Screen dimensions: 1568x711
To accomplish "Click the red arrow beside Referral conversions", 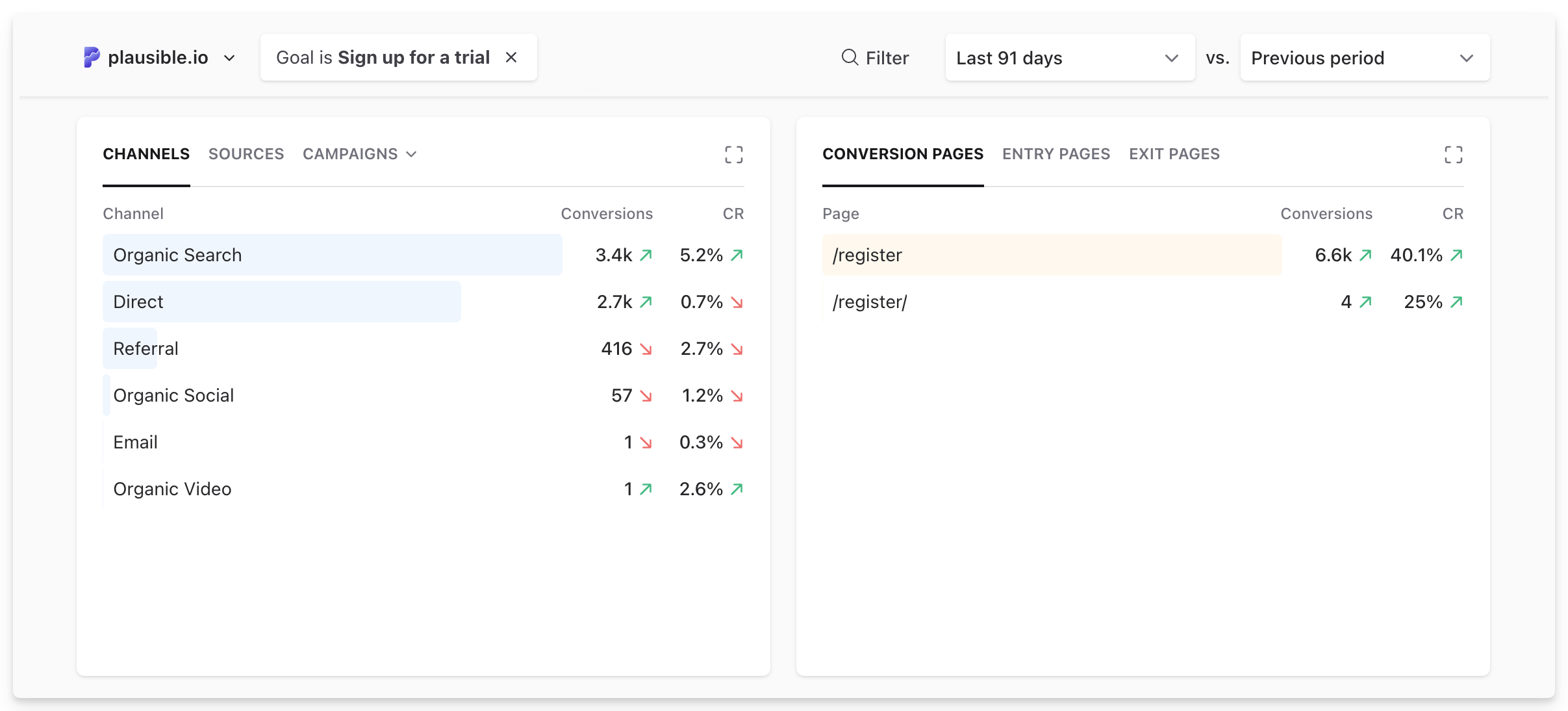I will pyautogui.click(x=646, y=348).
